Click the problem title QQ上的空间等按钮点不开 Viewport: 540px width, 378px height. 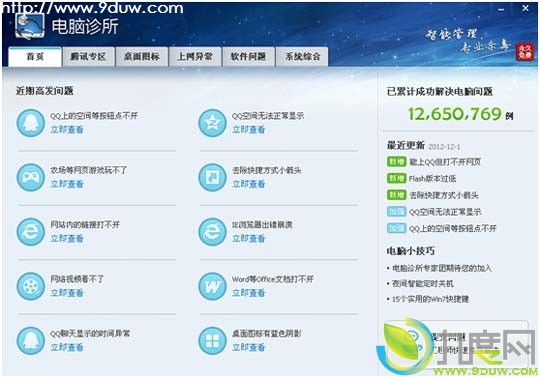point(94,116)
